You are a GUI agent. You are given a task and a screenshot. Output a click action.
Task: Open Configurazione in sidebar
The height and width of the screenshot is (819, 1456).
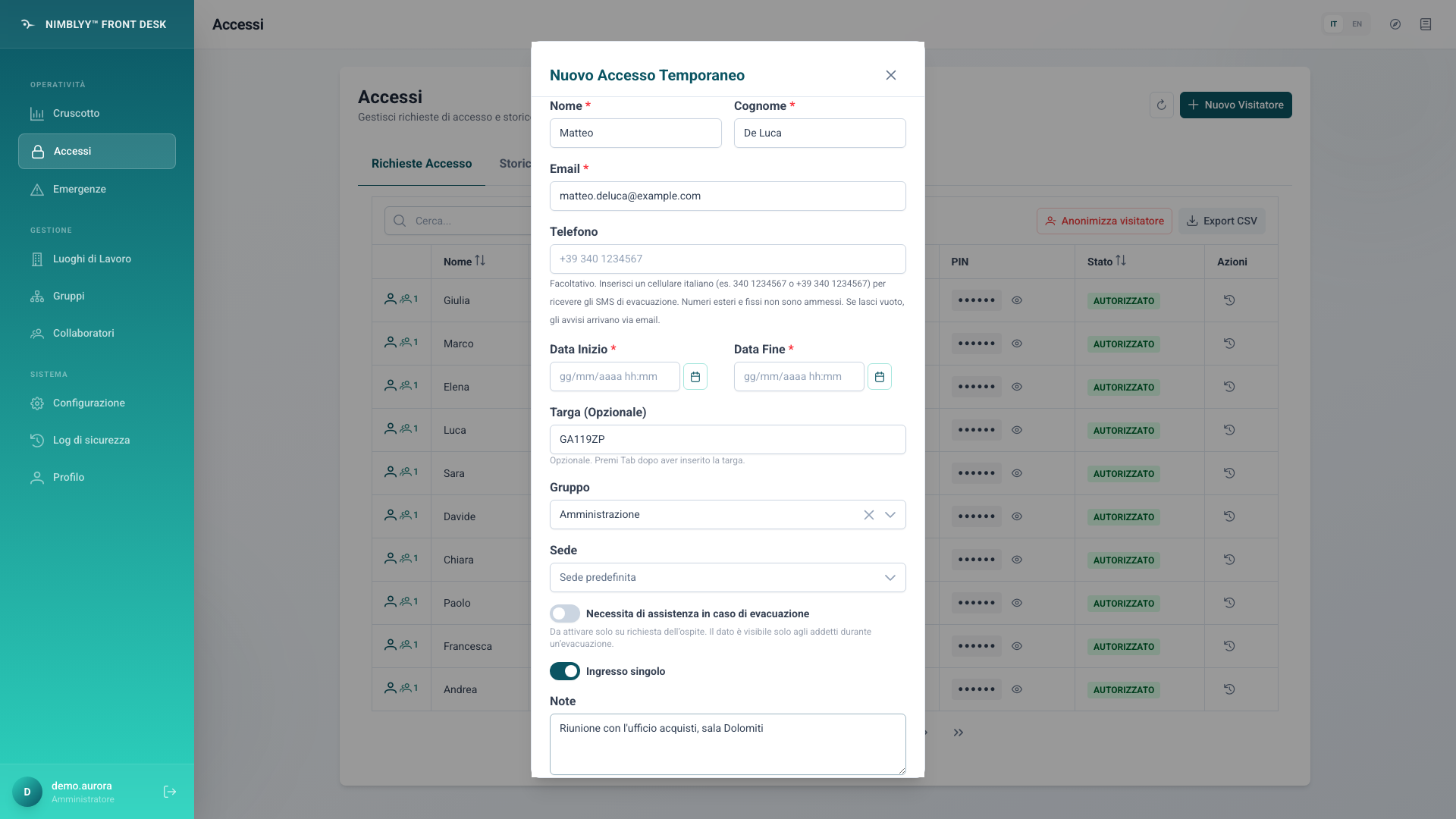coord(97,403)
